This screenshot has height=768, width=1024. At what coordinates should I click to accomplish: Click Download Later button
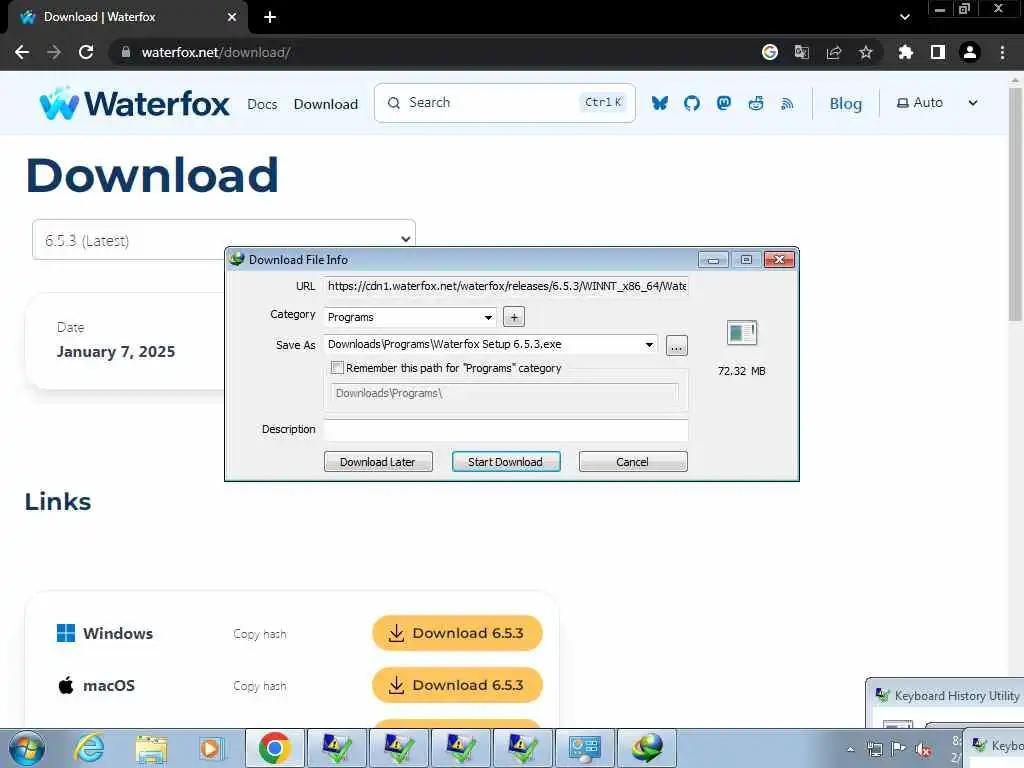pos(378,462)
